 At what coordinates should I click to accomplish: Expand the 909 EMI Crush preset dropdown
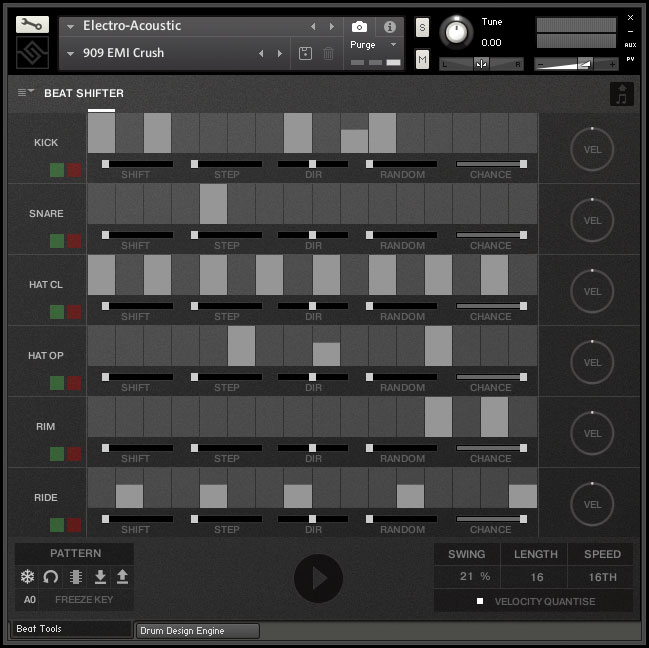71,53
